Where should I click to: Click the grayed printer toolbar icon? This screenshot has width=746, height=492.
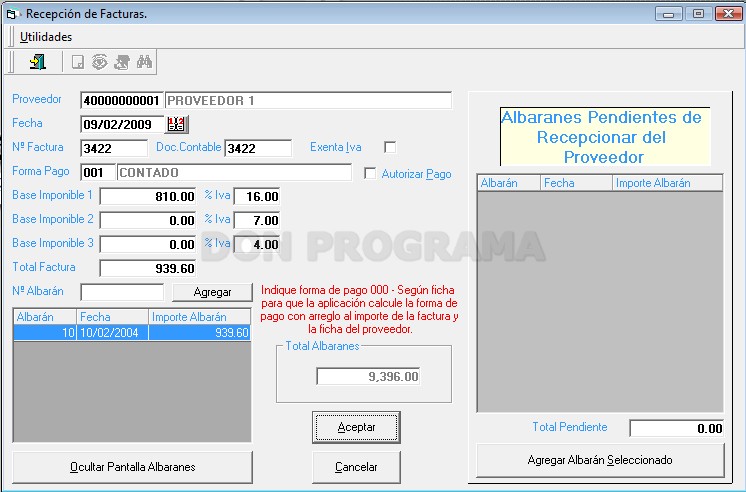point(122,62)
